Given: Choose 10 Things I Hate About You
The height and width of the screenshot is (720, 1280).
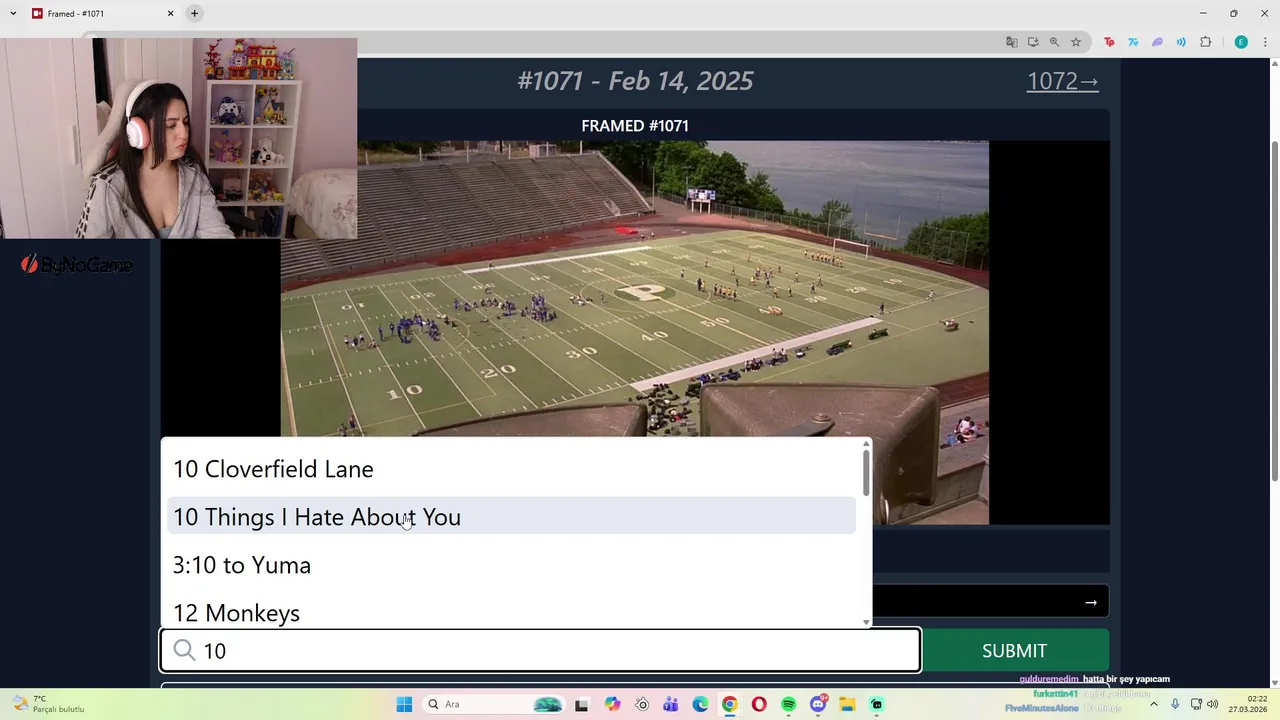Looking at the screenshot, I should pyautogui.click(x=511, y=517).
